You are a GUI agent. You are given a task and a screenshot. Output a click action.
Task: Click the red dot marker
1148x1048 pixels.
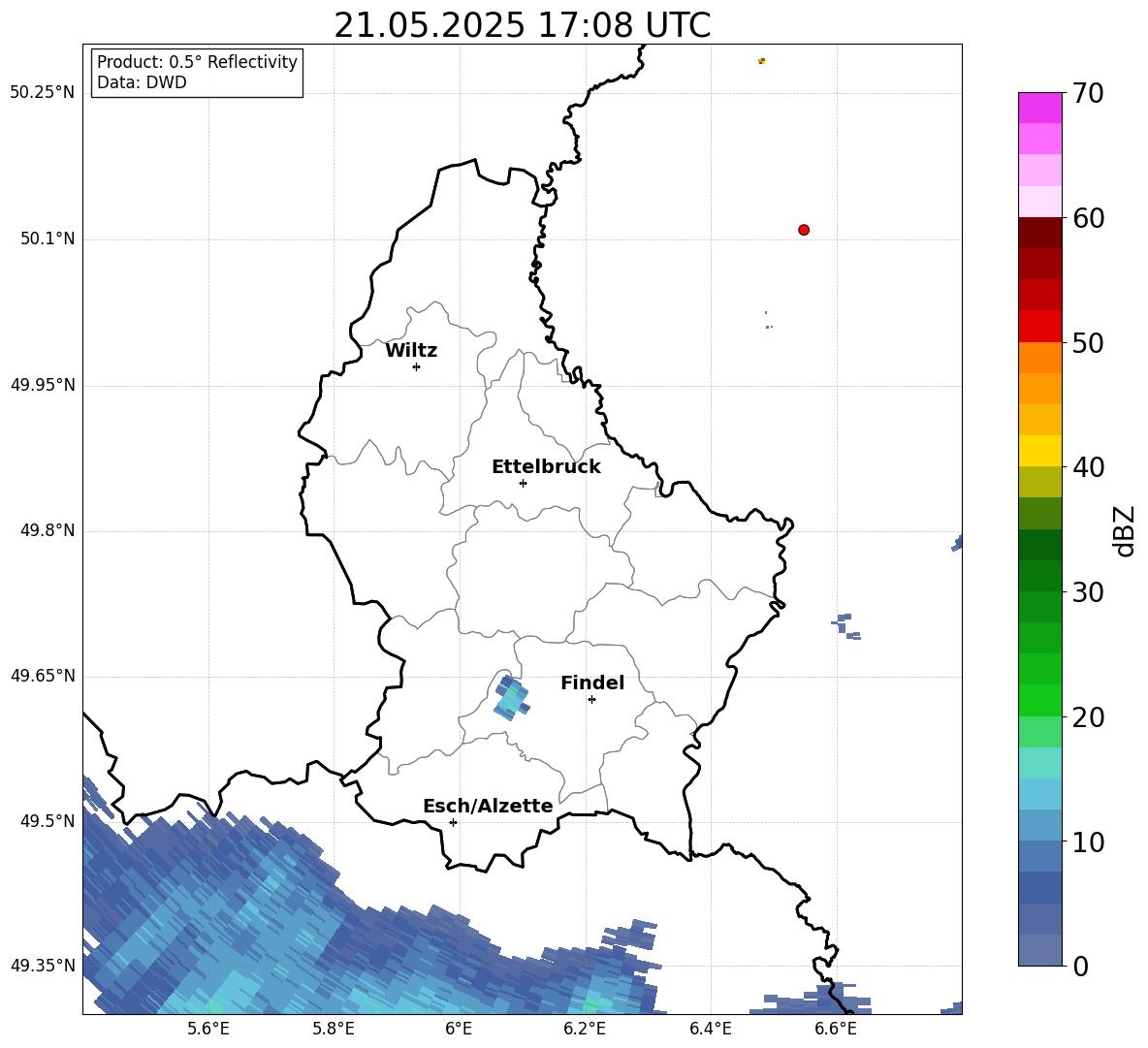[x=804, y=230]
